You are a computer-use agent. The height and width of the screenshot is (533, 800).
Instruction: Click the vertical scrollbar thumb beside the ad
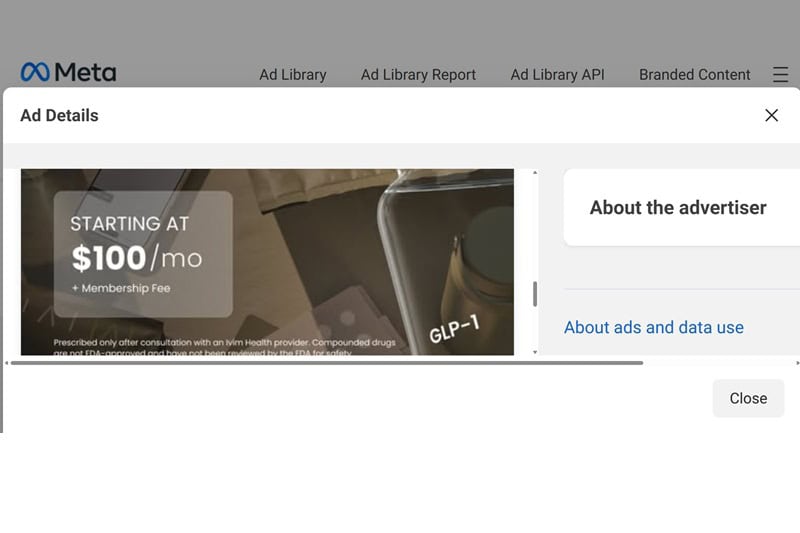(535, 294)
